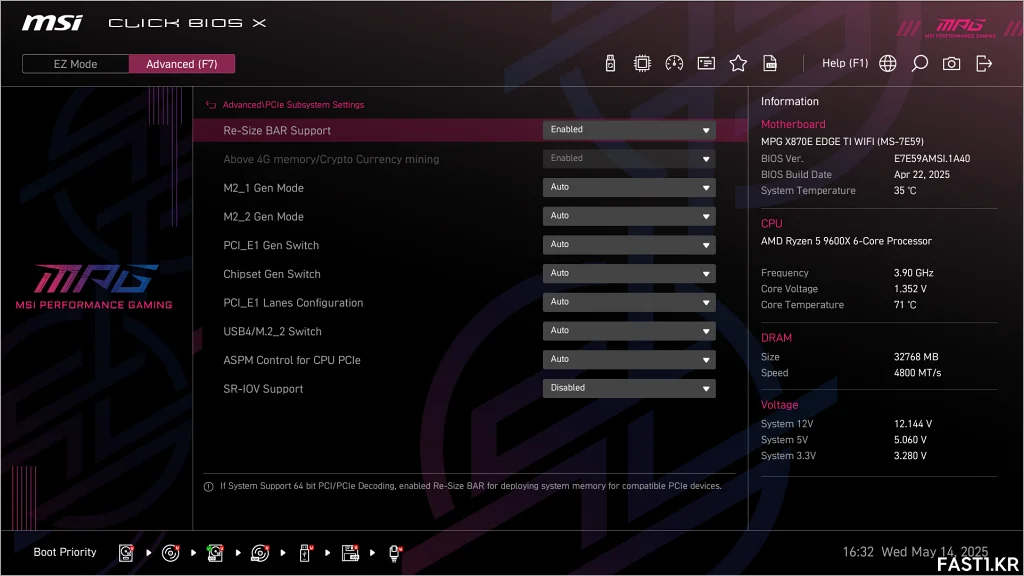Click the DRAM size 32768 MB value
This screenshot has height=576, width=1024.
click(916, 357)
